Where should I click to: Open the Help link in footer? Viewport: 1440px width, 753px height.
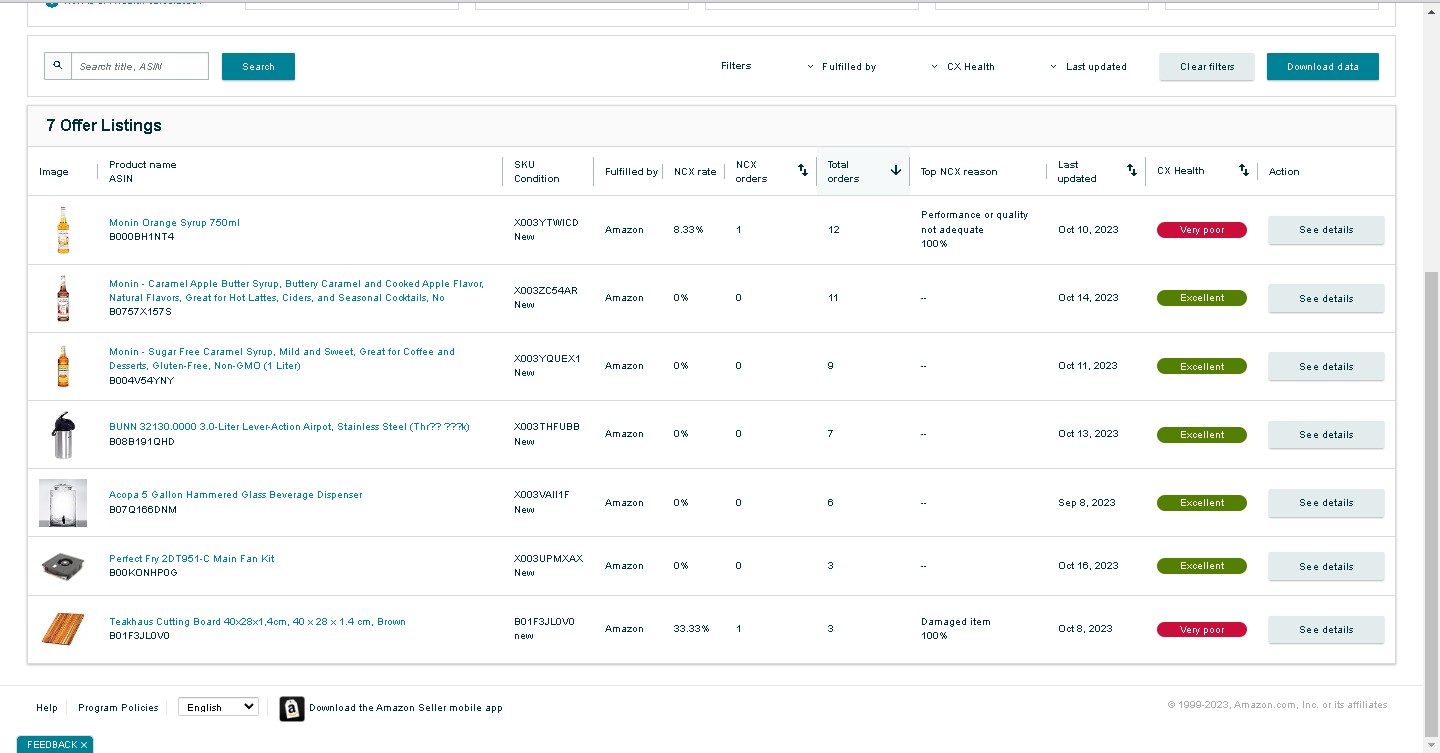[47, 708]
